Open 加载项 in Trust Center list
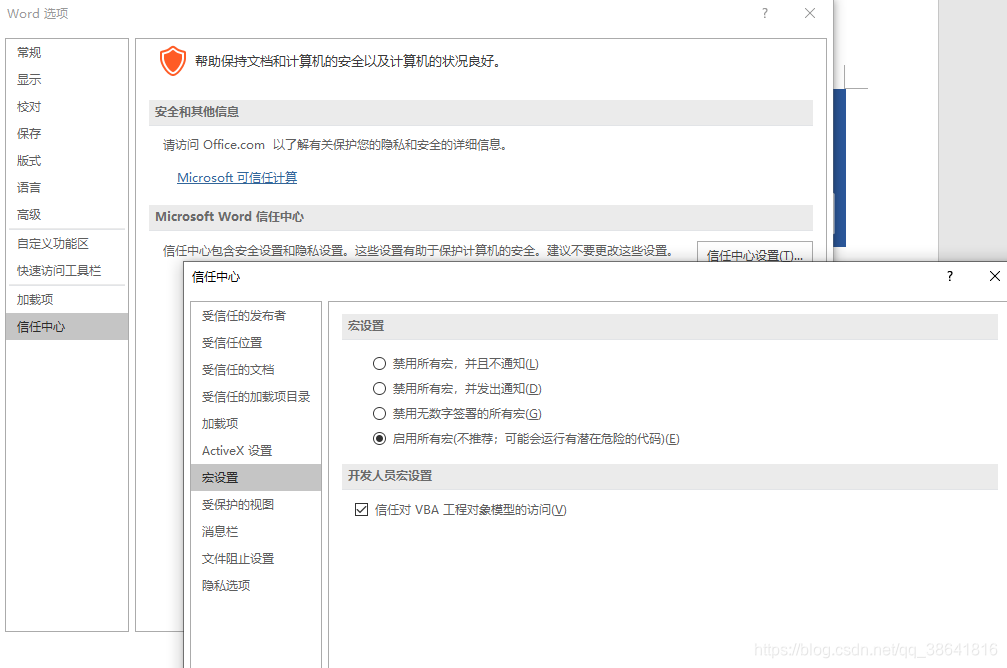Viewport: 1007px width, 668px height. (256, 424)
